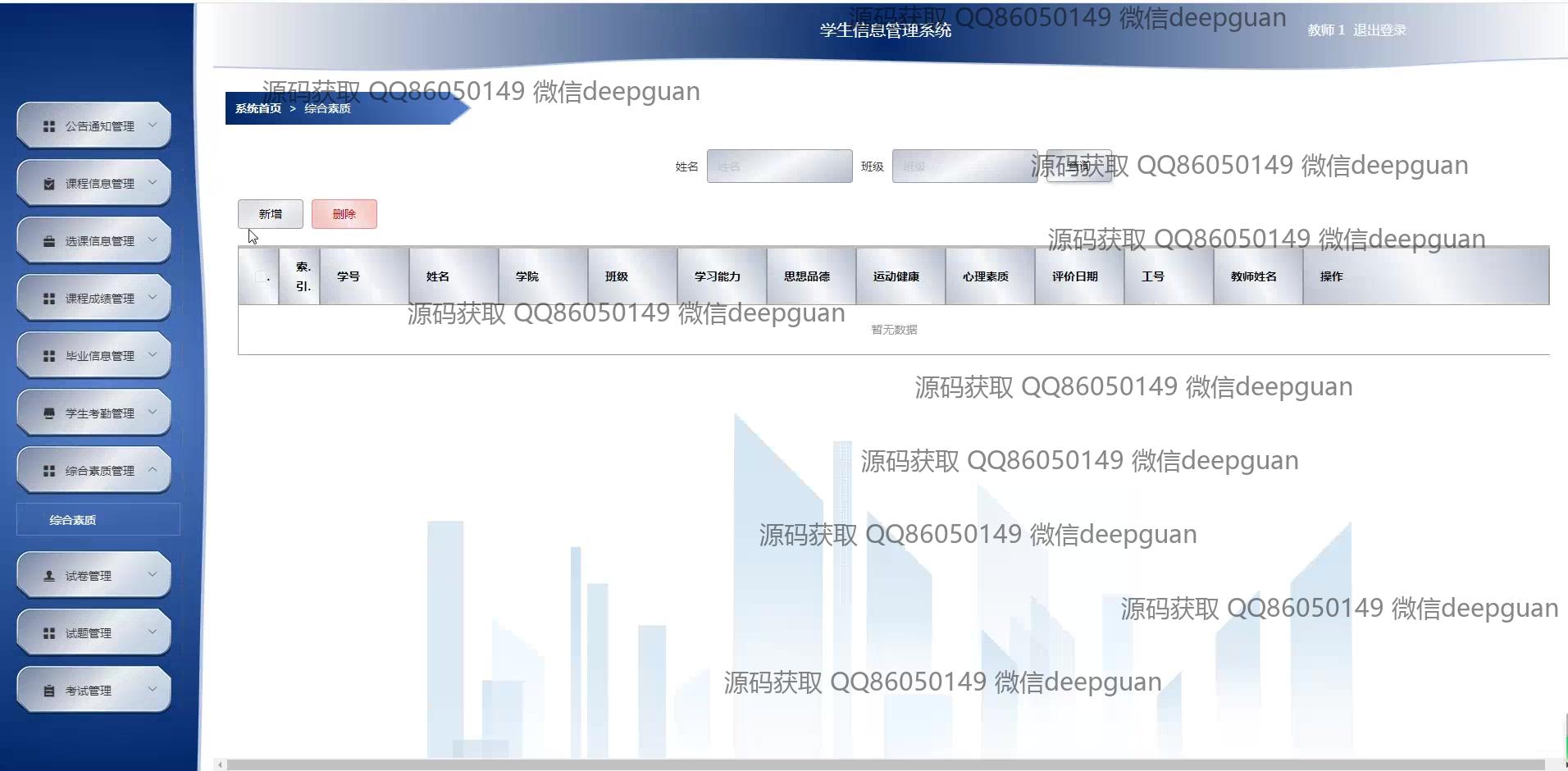Focus the 班级 search input
This screenshot has height=771, width=1568.
point(965,167)
